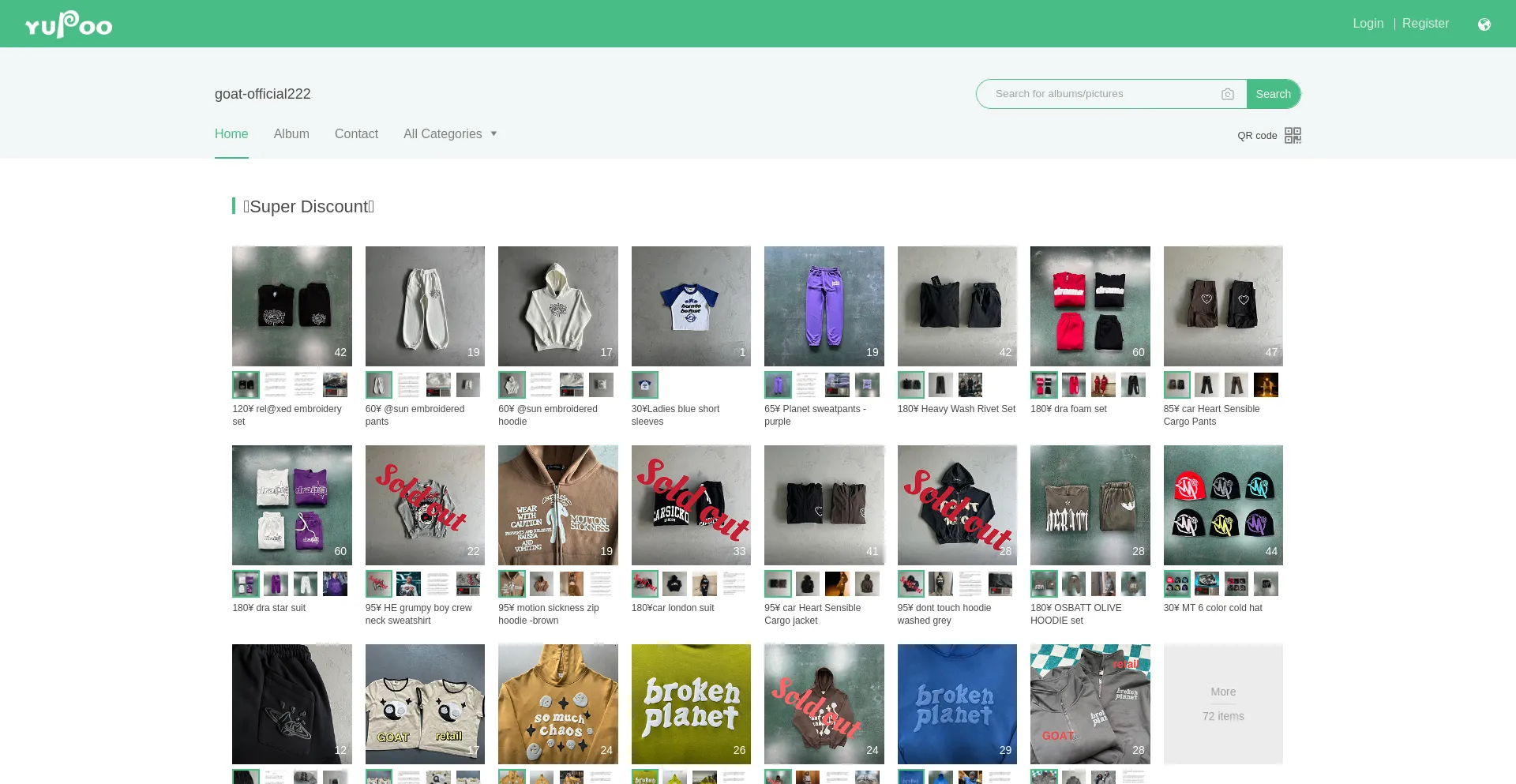Open the purple Planet sweatpants album
The image size is (1516, 784).
(824, 306)
